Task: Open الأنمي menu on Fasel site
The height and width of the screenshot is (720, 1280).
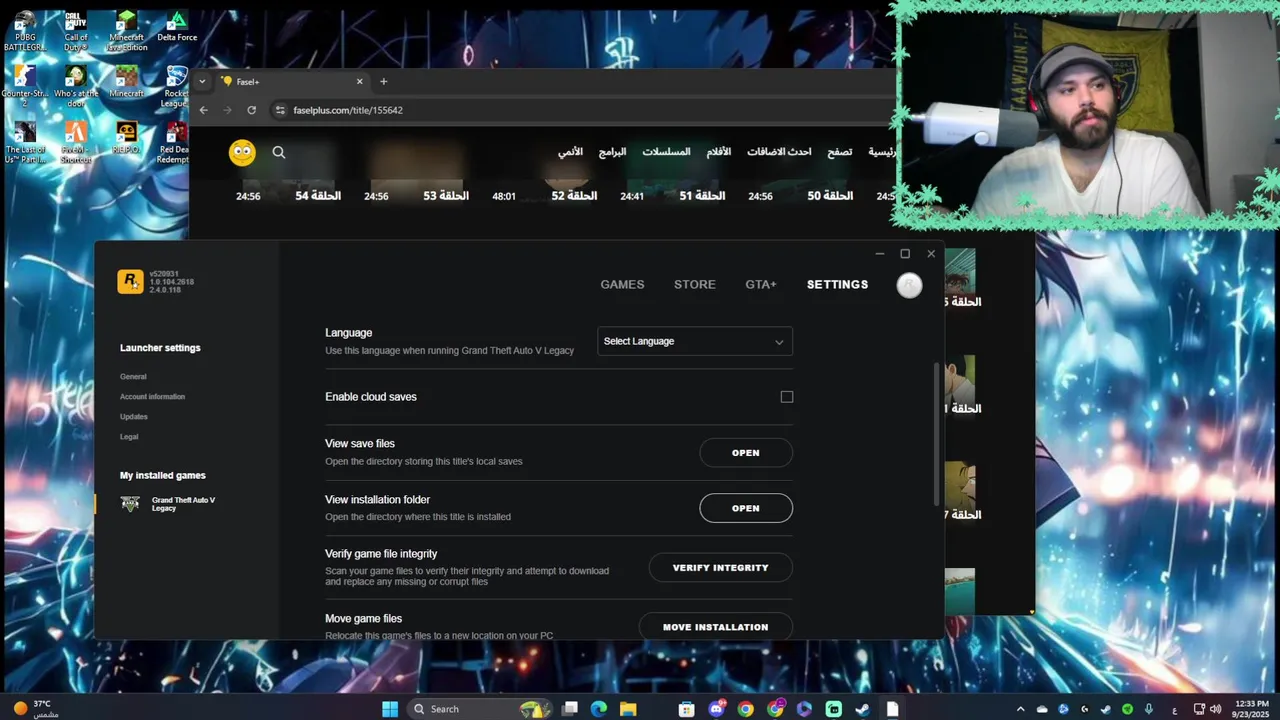Action: (570, 152)
